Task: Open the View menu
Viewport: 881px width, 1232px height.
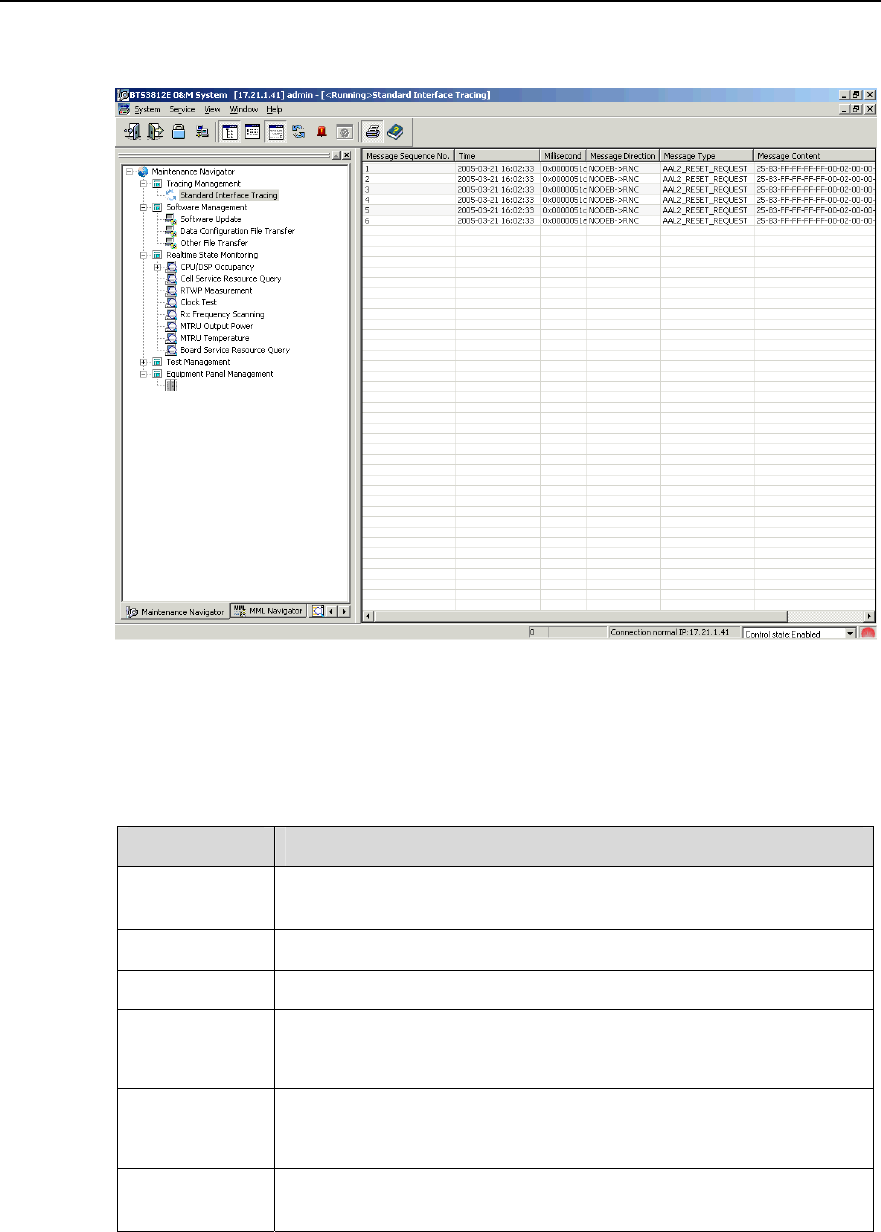Action: point(212,109)
